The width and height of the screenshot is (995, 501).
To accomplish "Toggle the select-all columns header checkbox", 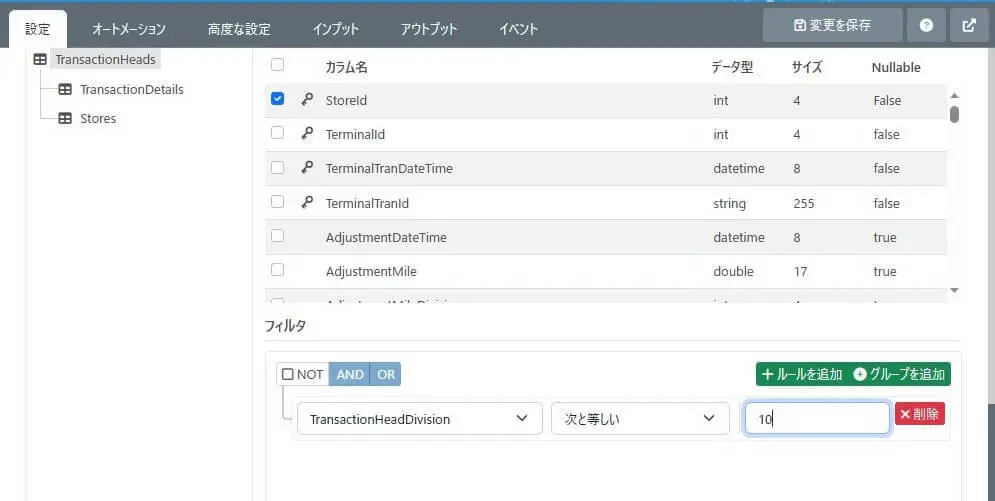I will point(277,64).
